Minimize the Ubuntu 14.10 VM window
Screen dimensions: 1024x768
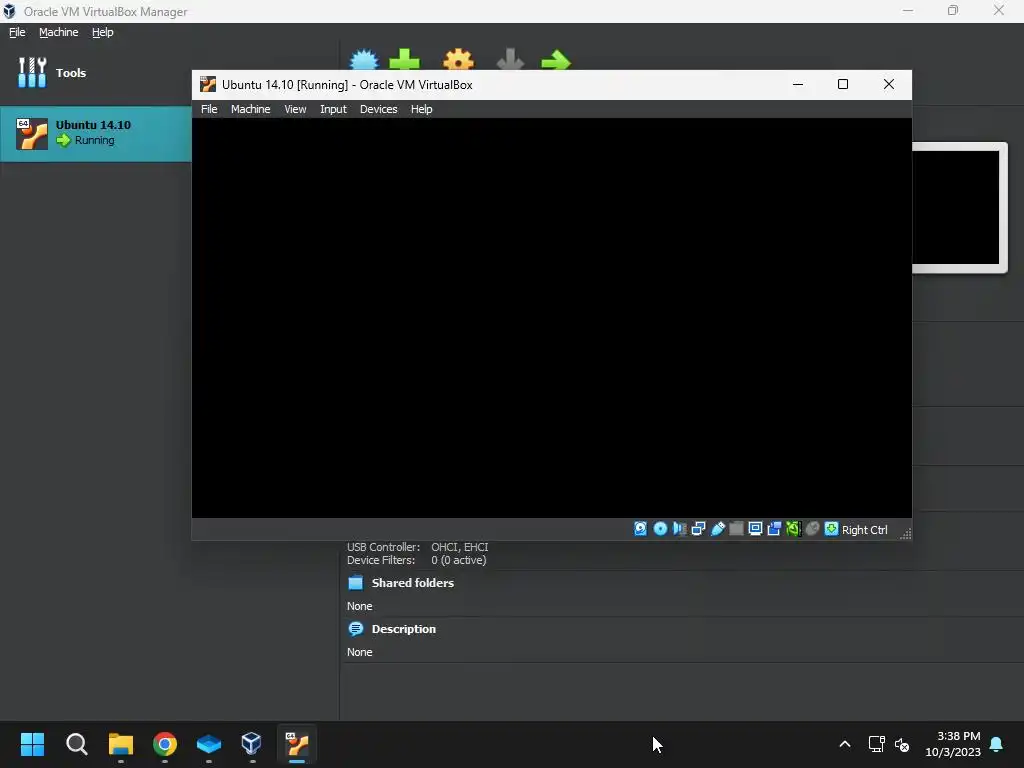[x=797, y=84]
